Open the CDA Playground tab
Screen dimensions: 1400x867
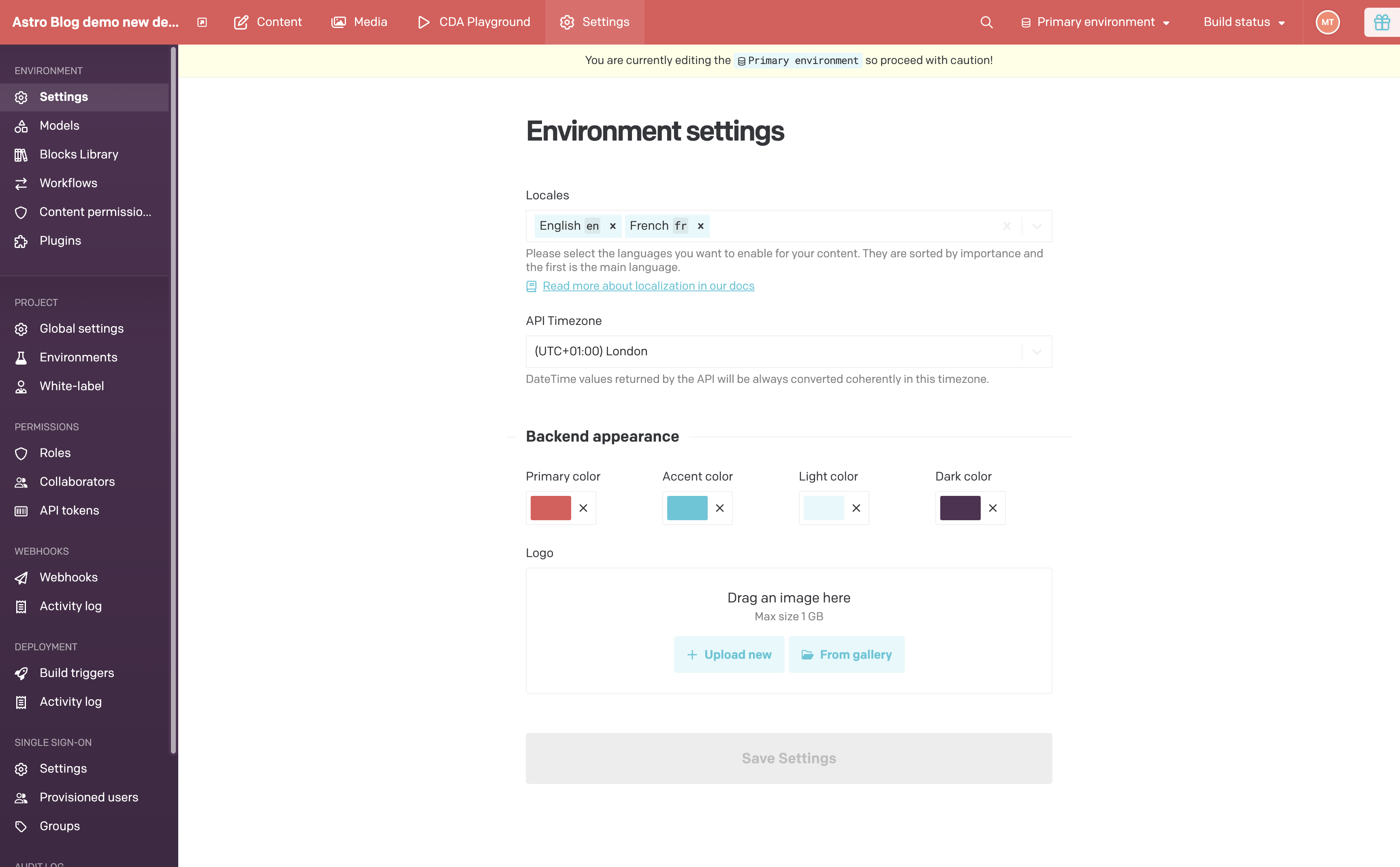(474, 22)
